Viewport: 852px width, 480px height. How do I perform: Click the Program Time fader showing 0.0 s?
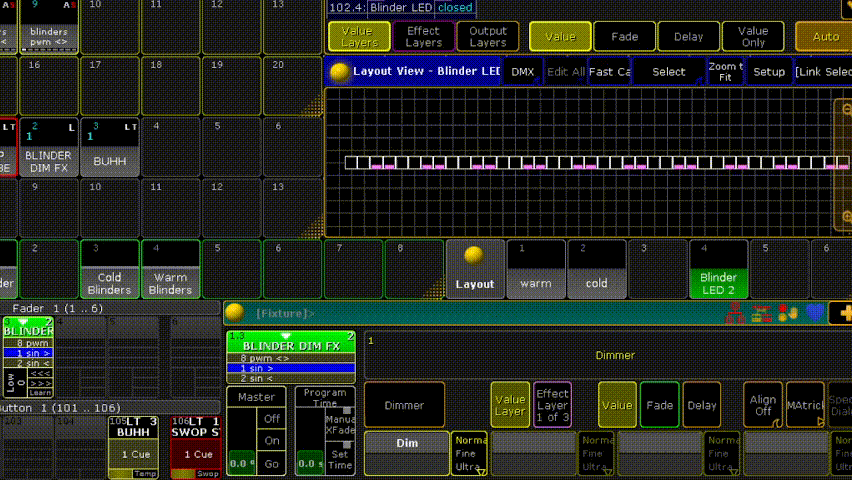[310, 441]
